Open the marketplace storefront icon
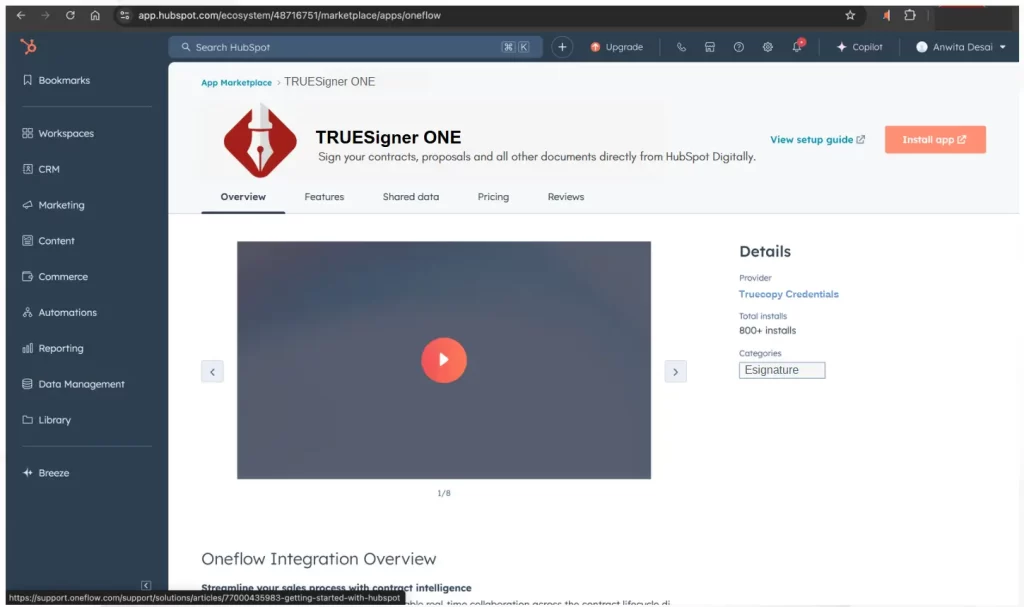 710,47
